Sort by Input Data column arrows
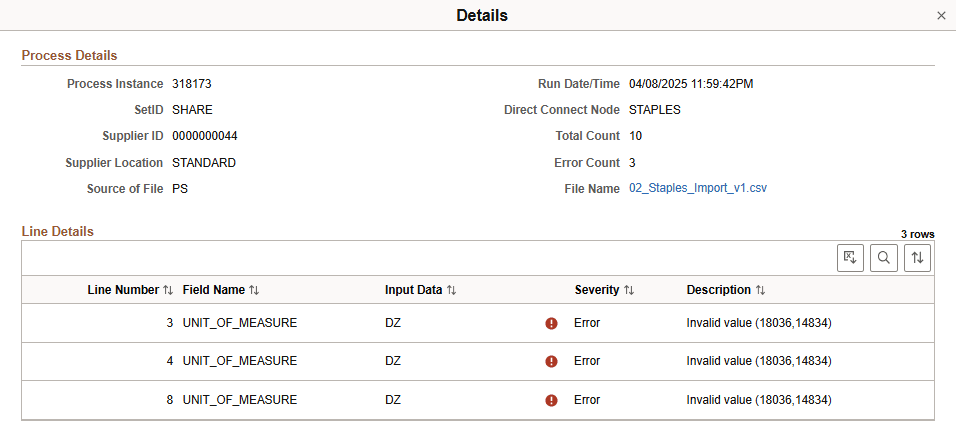Screen dimensions: 956x437 point(451,290)
